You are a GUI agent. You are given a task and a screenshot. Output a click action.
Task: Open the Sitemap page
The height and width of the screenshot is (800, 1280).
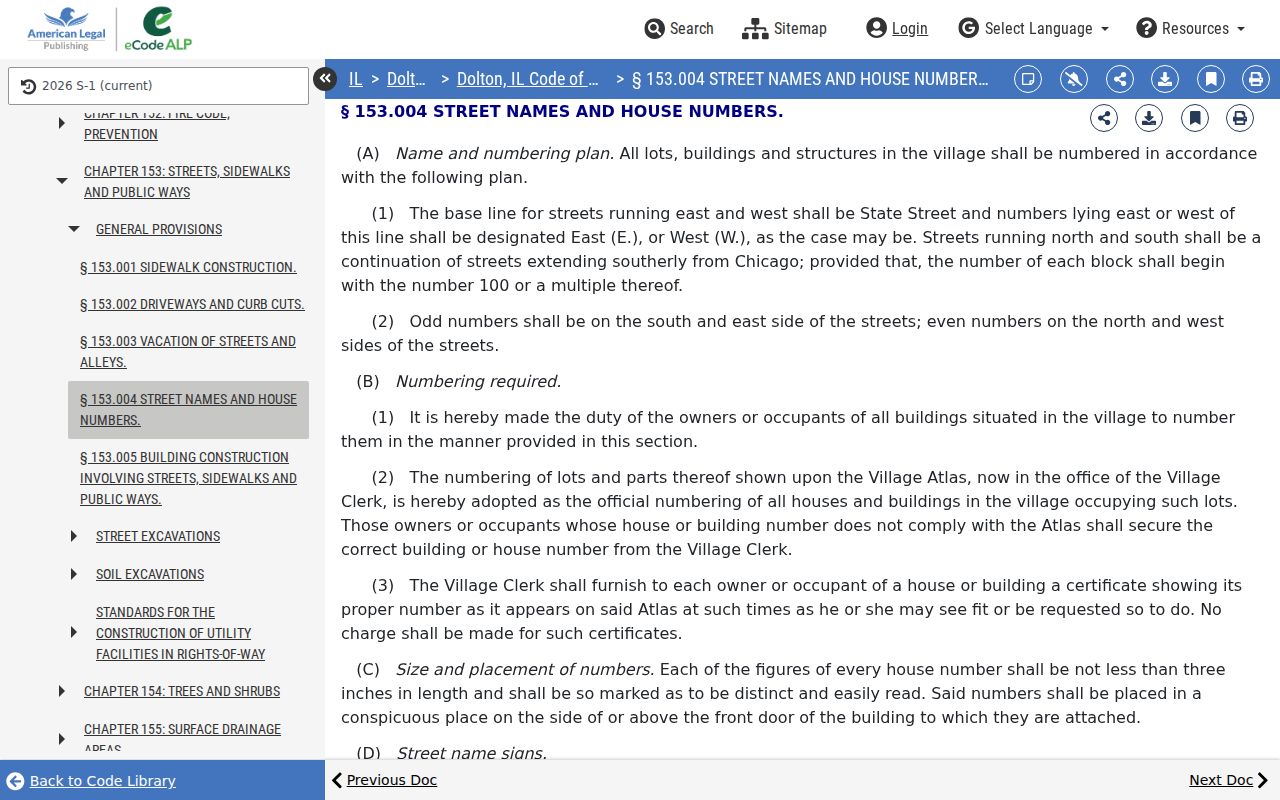click(784, 28)
